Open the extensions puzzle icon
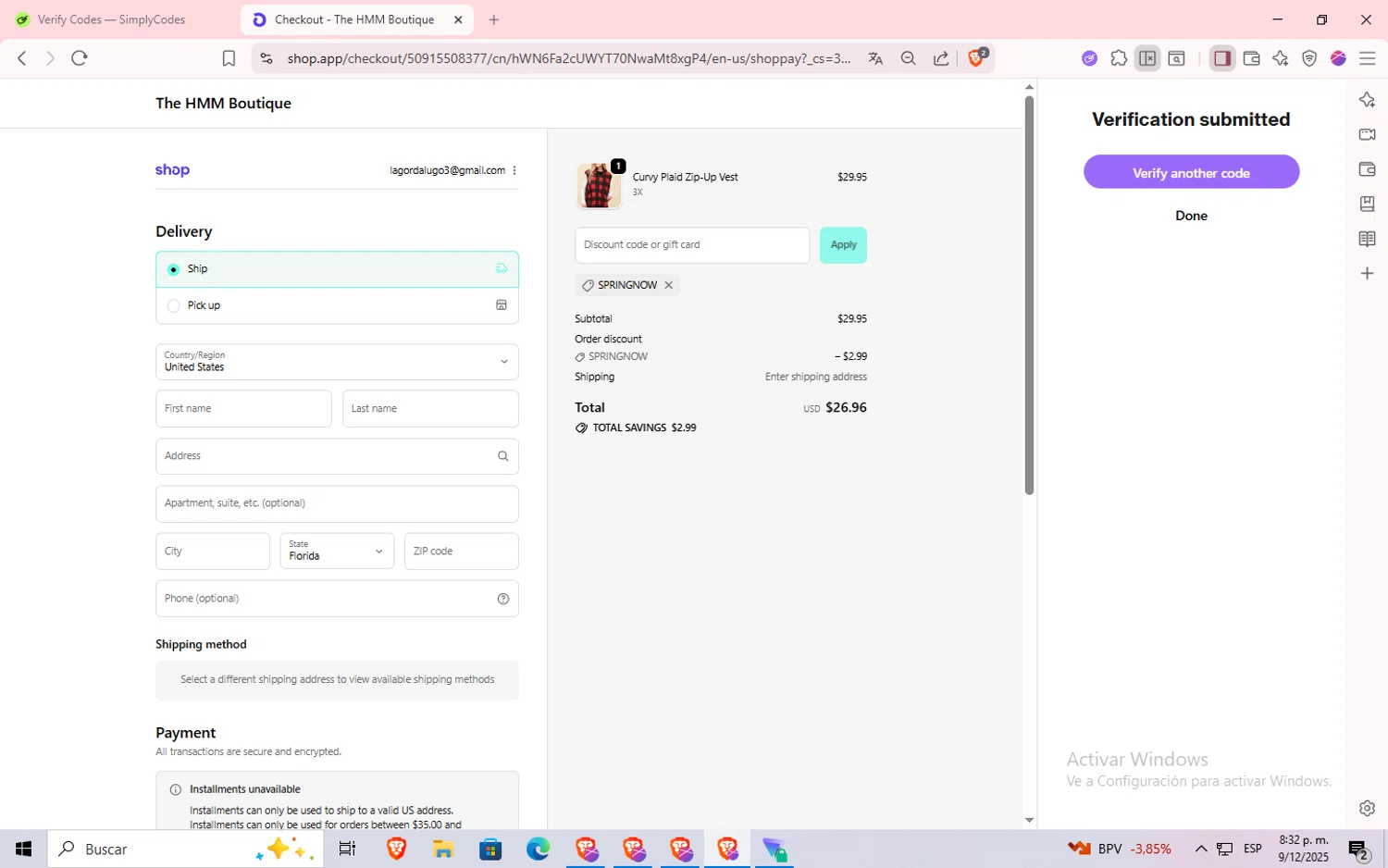This screenshot has height=868, width=1388. pos(1119,58)
